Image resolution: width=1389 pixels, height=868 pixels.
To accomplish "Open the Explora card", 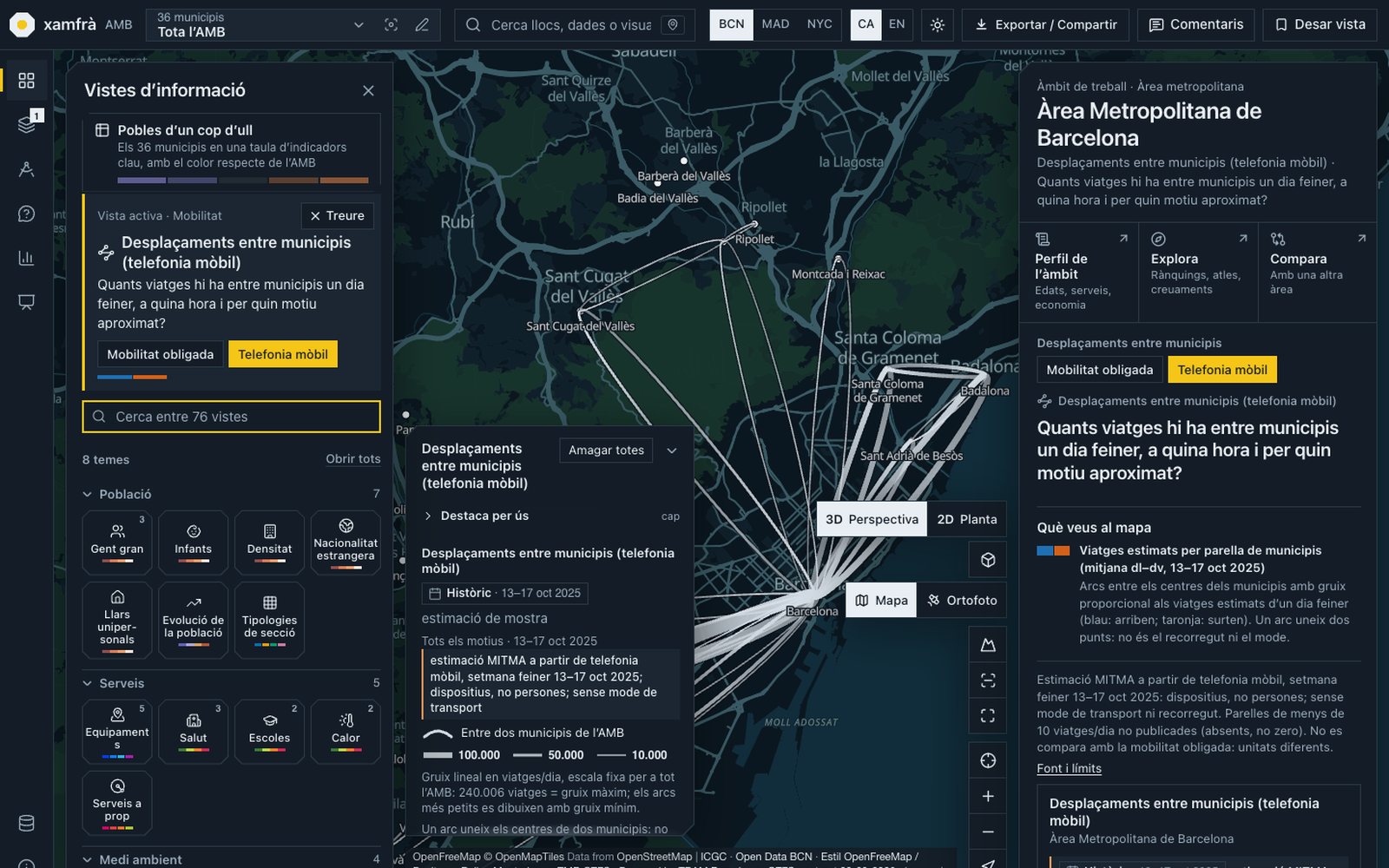I will point(1198,273).
